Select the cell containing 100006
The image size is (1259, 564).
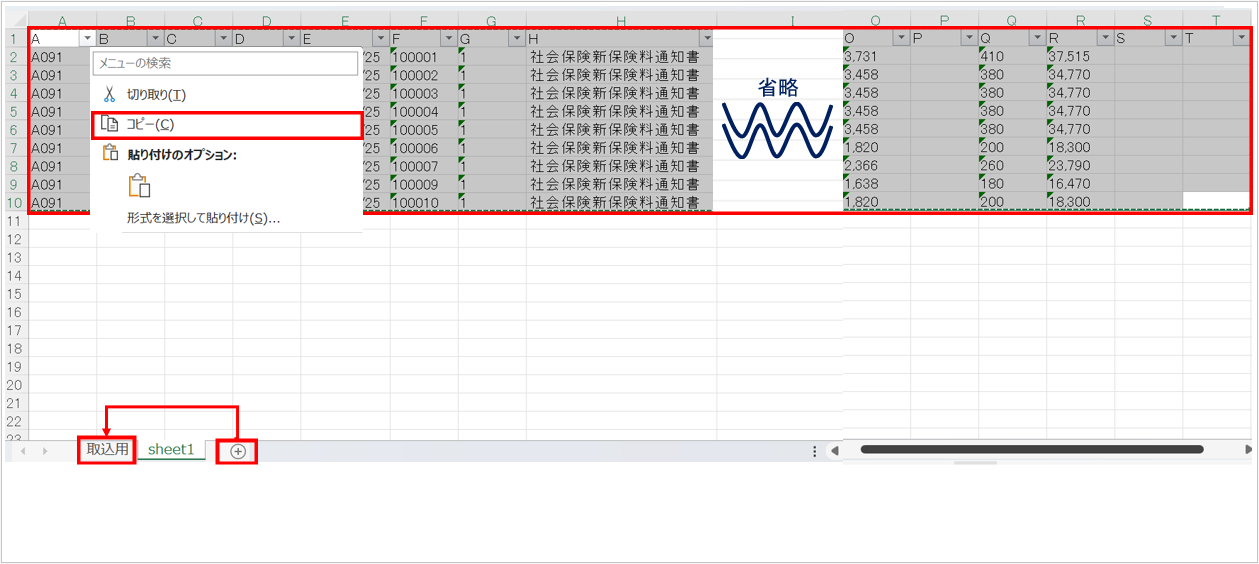pyautogui.click(x=424, y=147)
